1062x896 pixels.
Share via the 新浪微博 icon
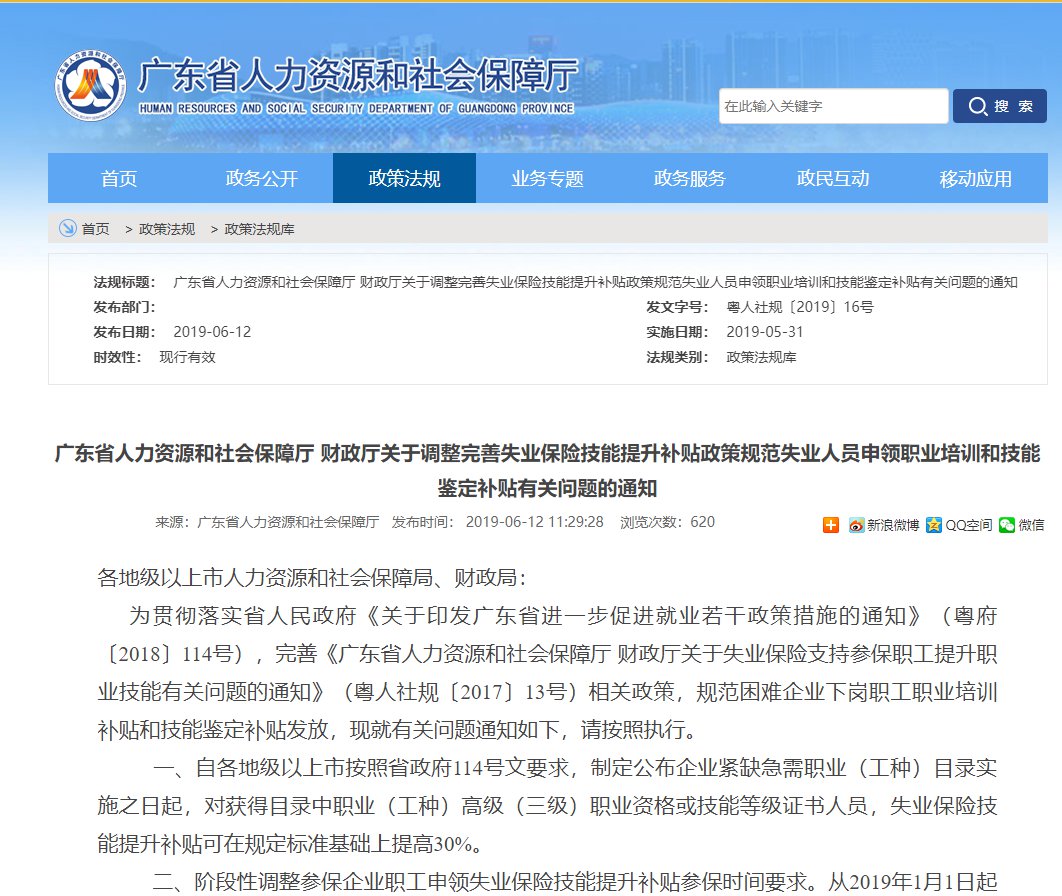point(856,524)
